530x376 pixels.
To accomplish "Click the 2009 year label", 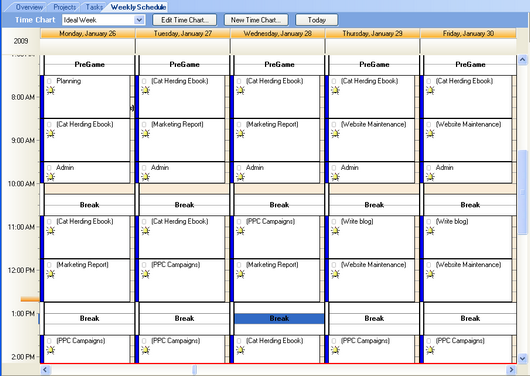I will [21, 41].
